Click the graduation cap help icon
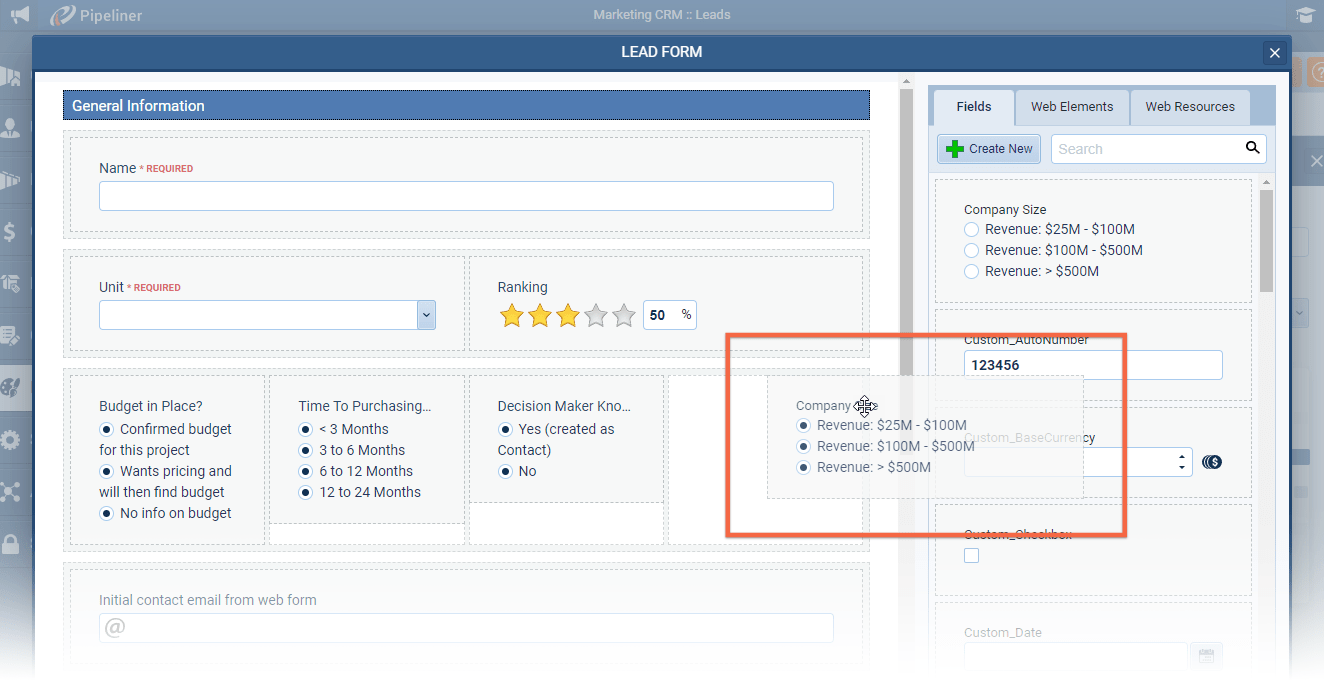The width and height of the screenshot is (1324, 680). pyautogui.click(x=1304, y=15)
